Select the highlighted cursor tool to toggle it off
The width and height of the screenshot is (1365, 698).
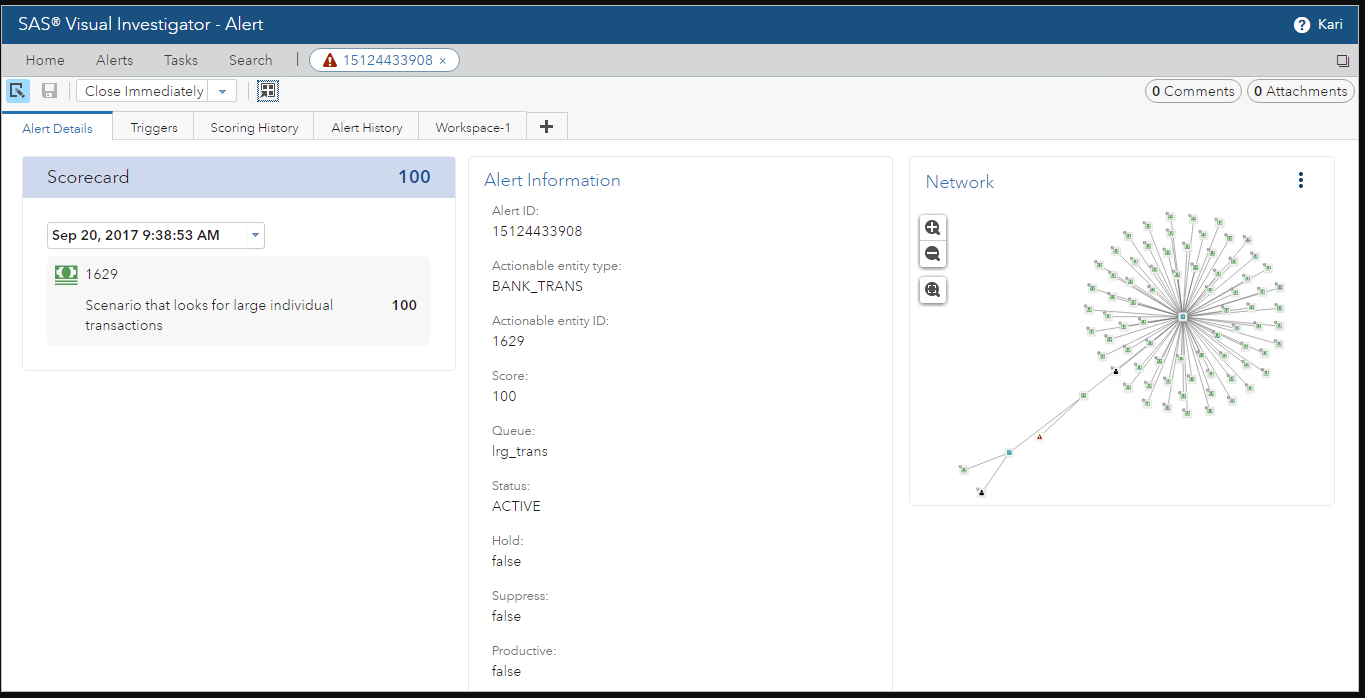17,90
